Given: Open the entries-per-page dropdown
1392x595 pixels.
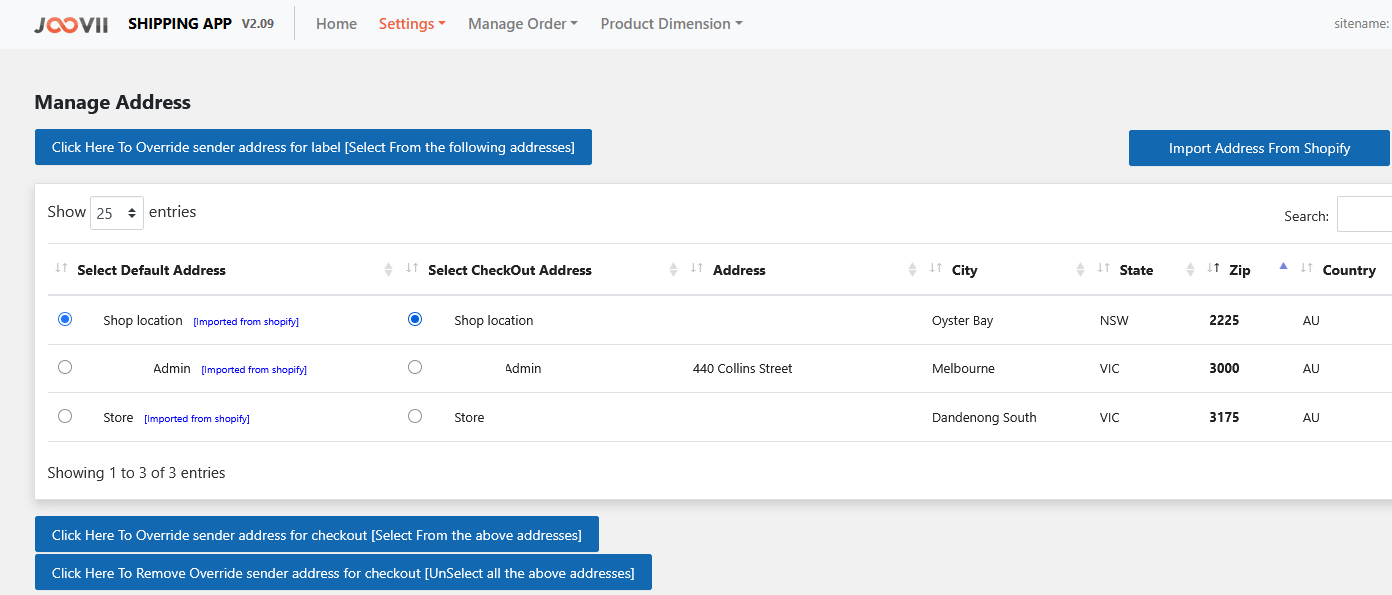Looking at the screenshot, I should tap(116, 213).
